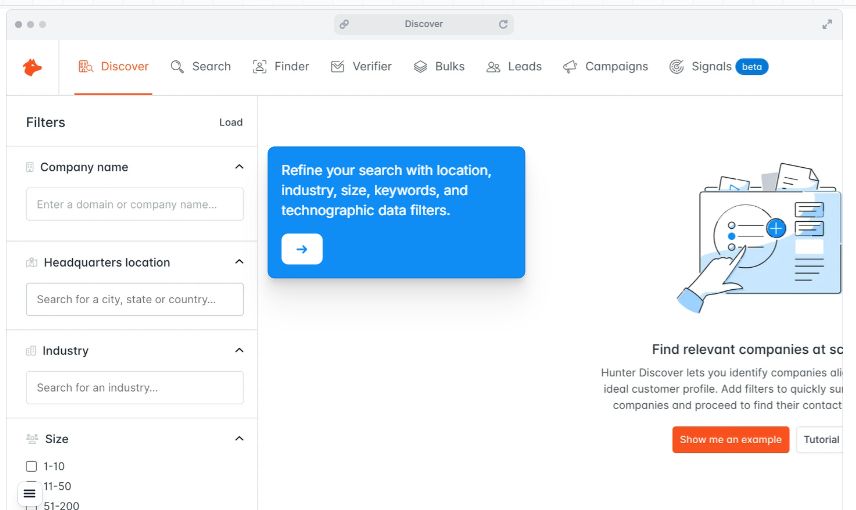Image resolution: width=856 pixels, height=510 pixels.
Task: Open the hamburger menu button
Action: pyautogui.click(x=29, y=494)
